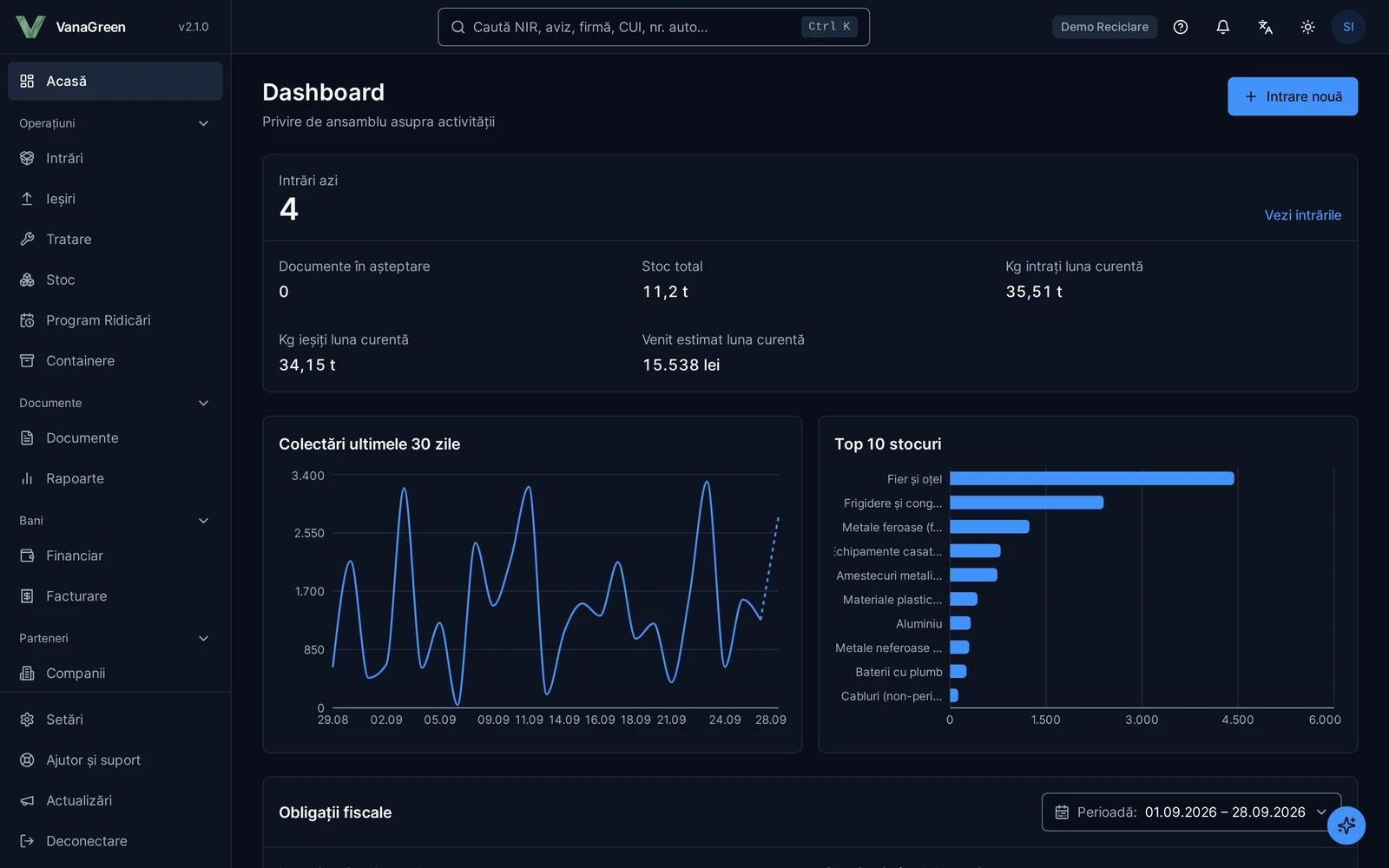Click the Tratare wrench icon
Screen dimensions: 1389x868
click(27, 239)
